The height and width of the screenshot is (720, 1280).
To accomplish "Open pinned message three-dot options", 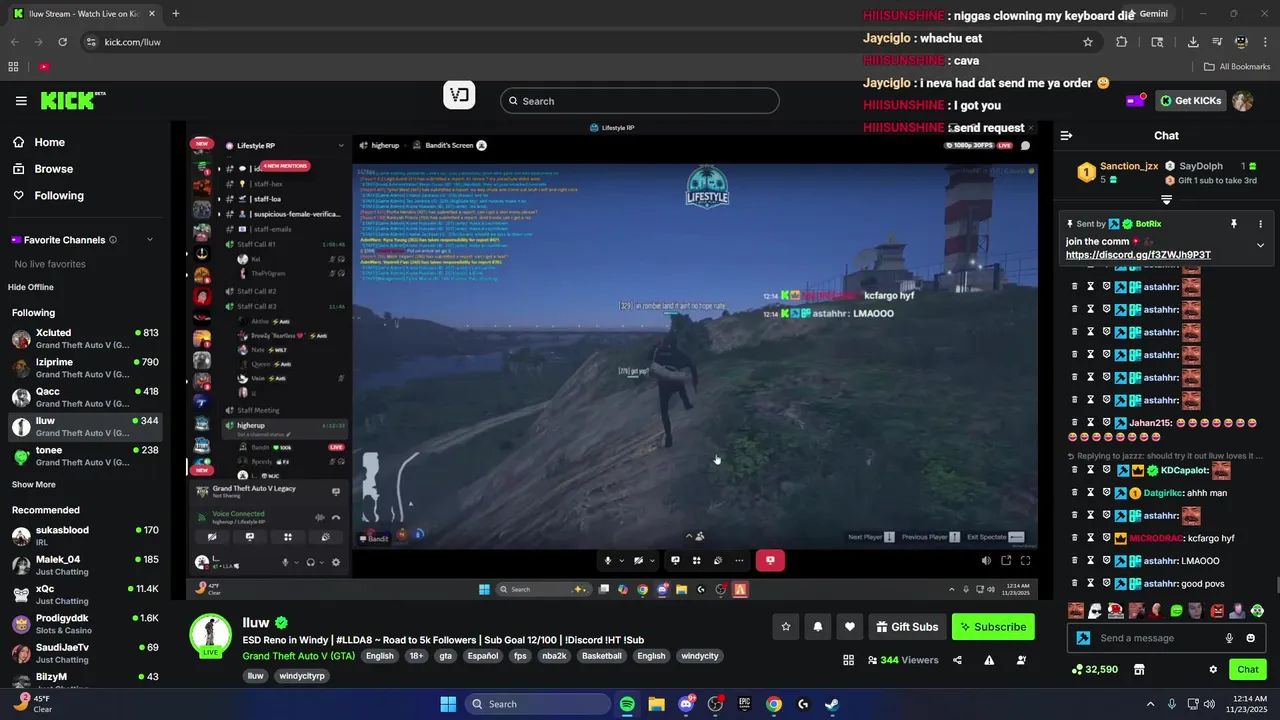I will pos(1260,224).
